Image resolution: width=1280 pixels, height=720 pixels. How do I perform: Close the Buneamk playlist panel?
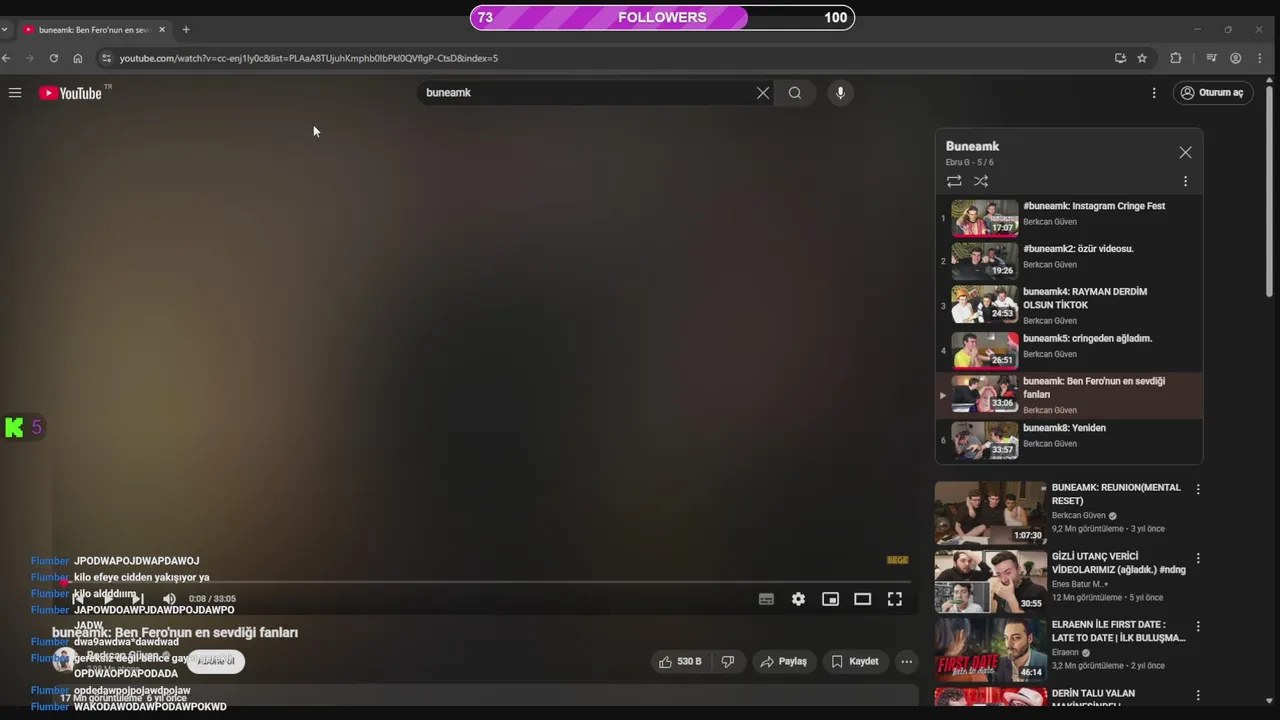(1185, 153)
